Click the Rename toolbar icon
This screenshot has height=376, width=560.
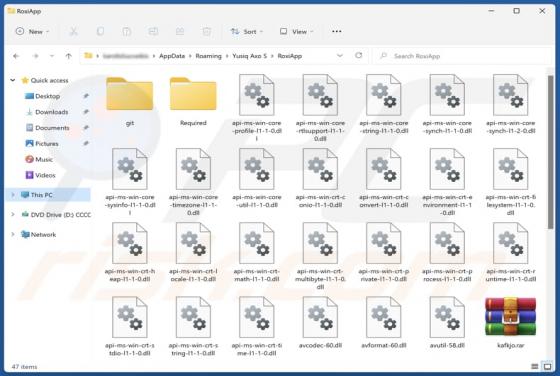153,31
